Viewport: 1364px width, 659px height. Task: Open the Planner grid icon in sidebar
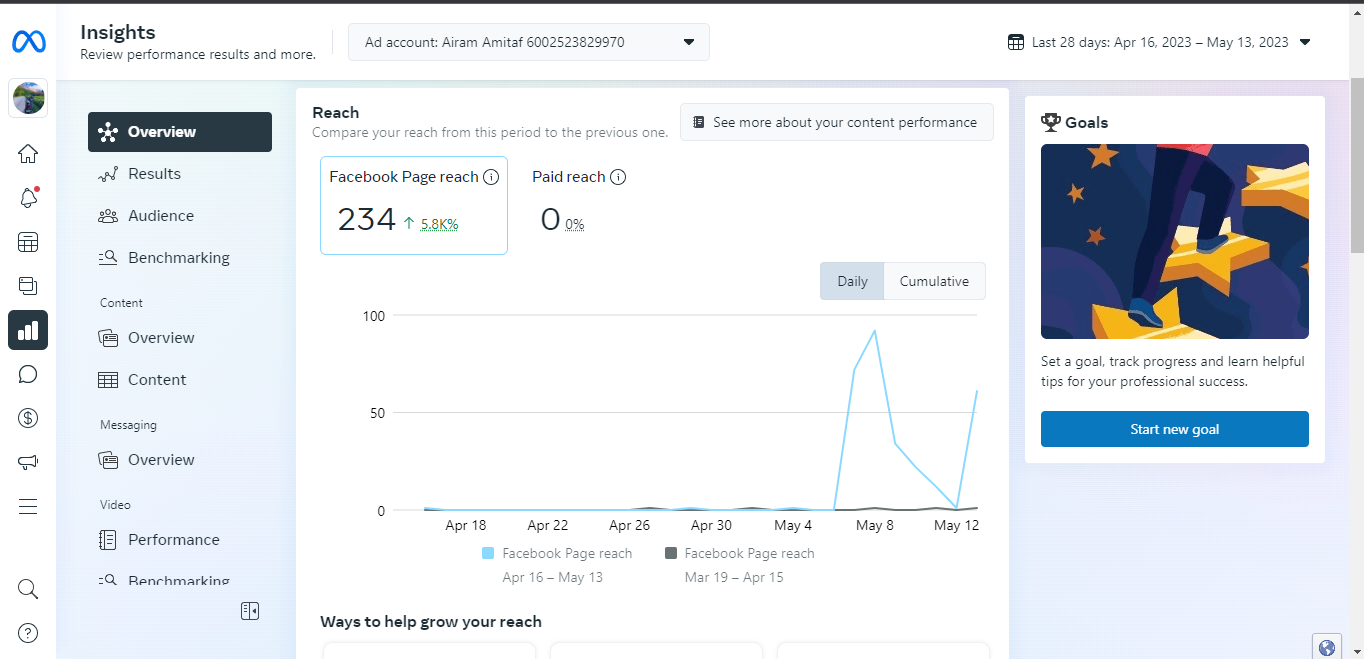coord(28,242)
